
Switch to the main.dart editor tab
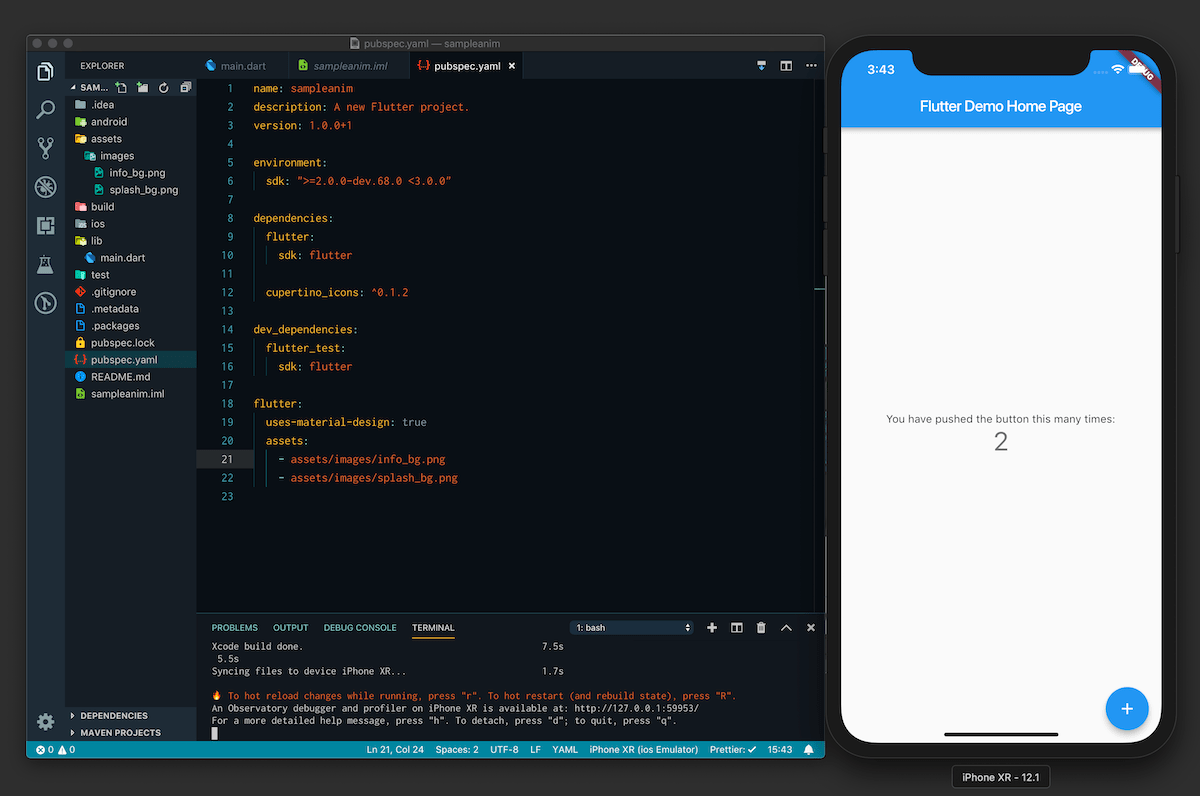[241, 66]
